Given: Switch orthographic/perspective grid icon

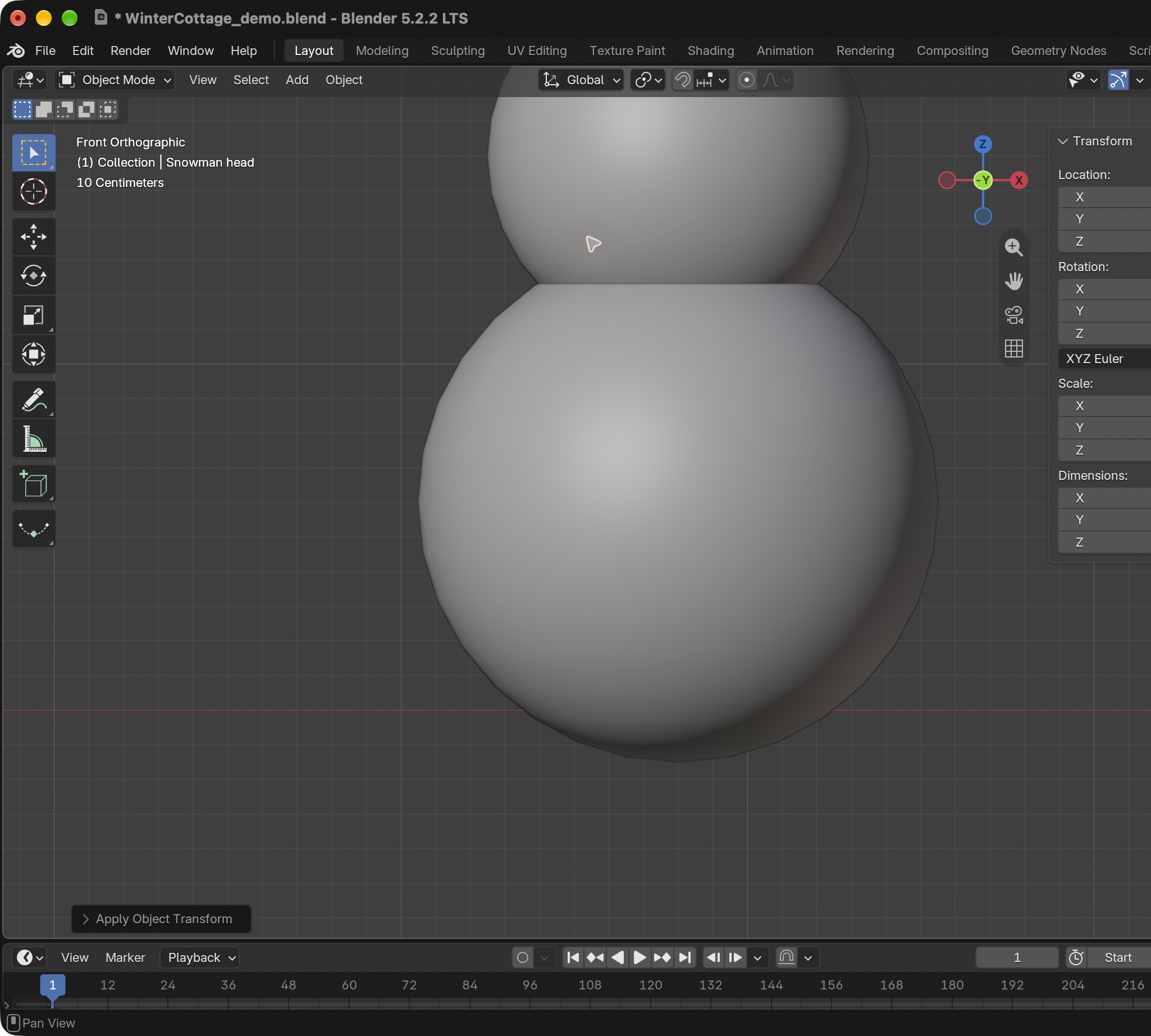Looking at the screenshot, I should (x=1013, y=348).
